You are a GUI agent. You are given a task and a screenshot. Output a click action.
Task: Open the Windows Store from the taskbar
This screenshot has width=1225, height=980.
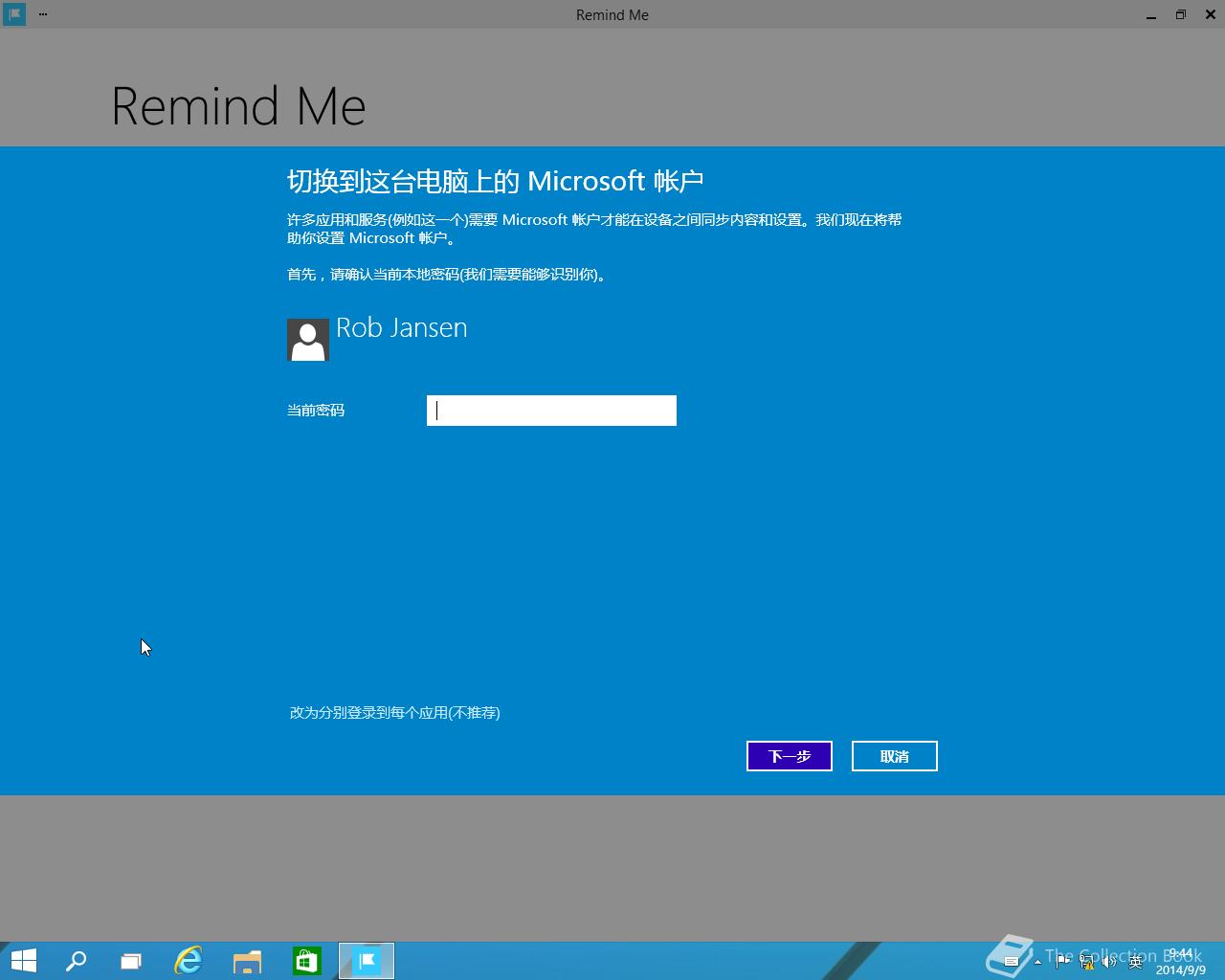(307, 961)
